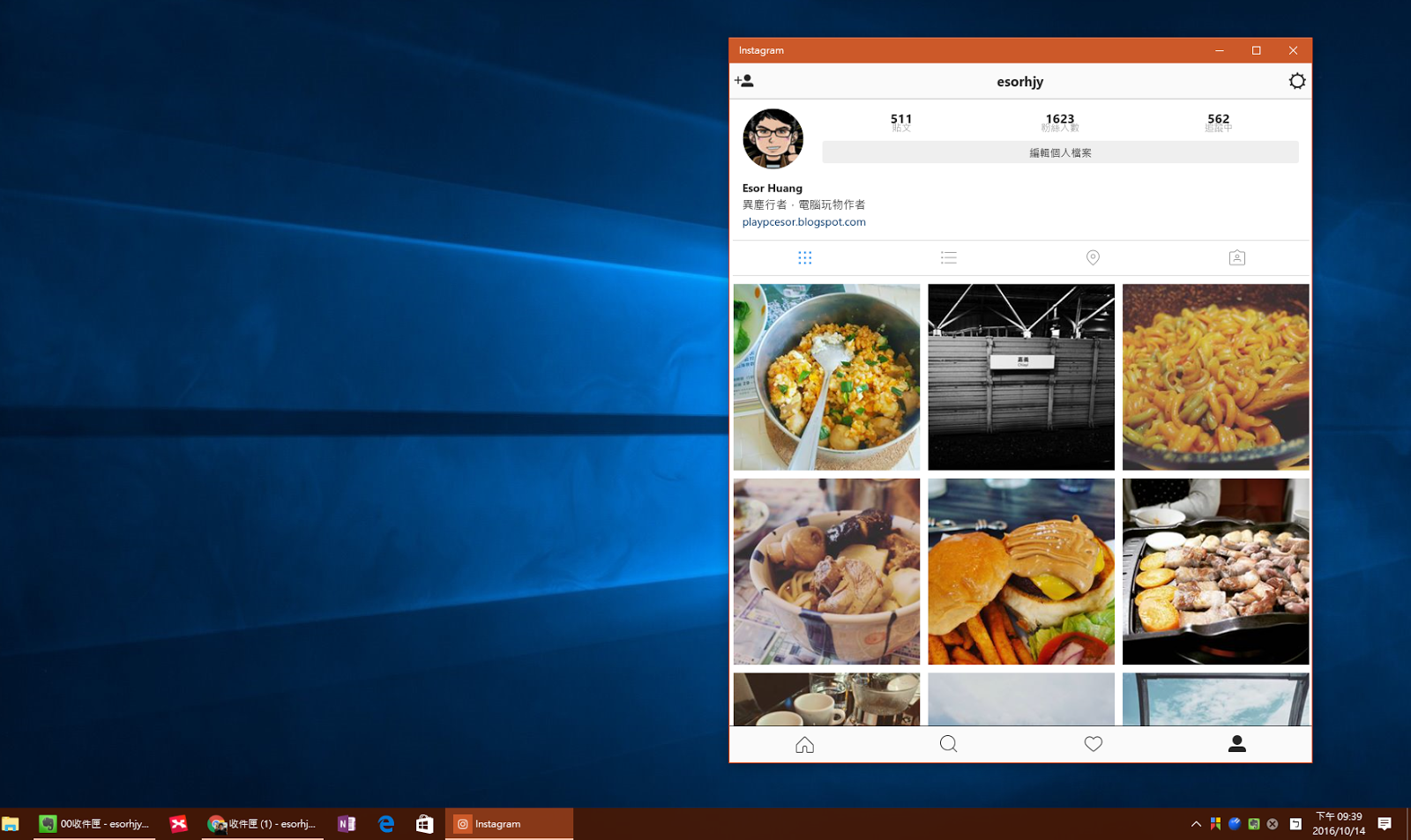Image resolution: width=1411 pixels, height=840 pixels.
Task: Click the Instagram taskbar button
Action: [509, 824]
